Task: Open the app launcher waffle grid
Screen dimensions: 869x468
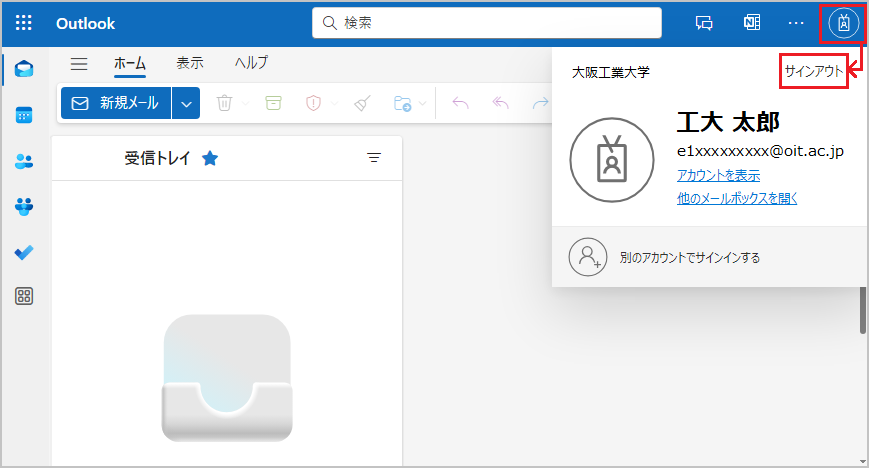Action: [x=24, y=23]
